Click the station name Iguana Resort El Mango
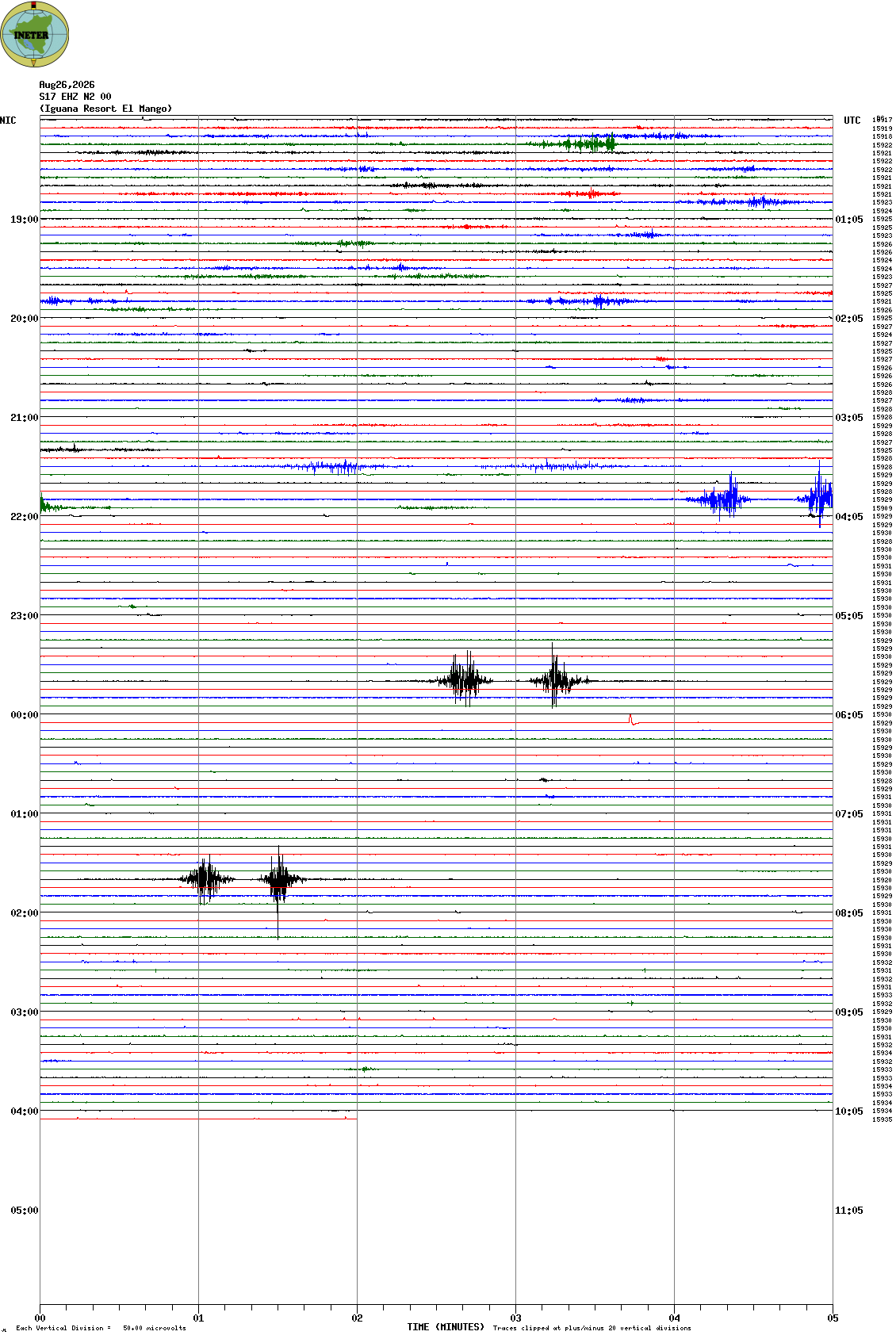This screenshot has height=1339, width=896. coord(105,109)
